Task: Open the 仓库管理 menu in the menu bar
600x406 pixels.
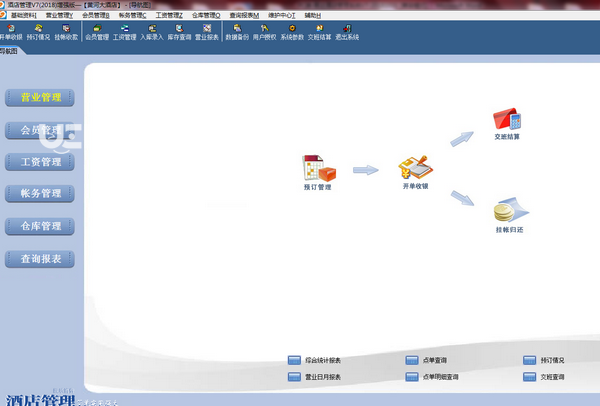Action: 206,15
